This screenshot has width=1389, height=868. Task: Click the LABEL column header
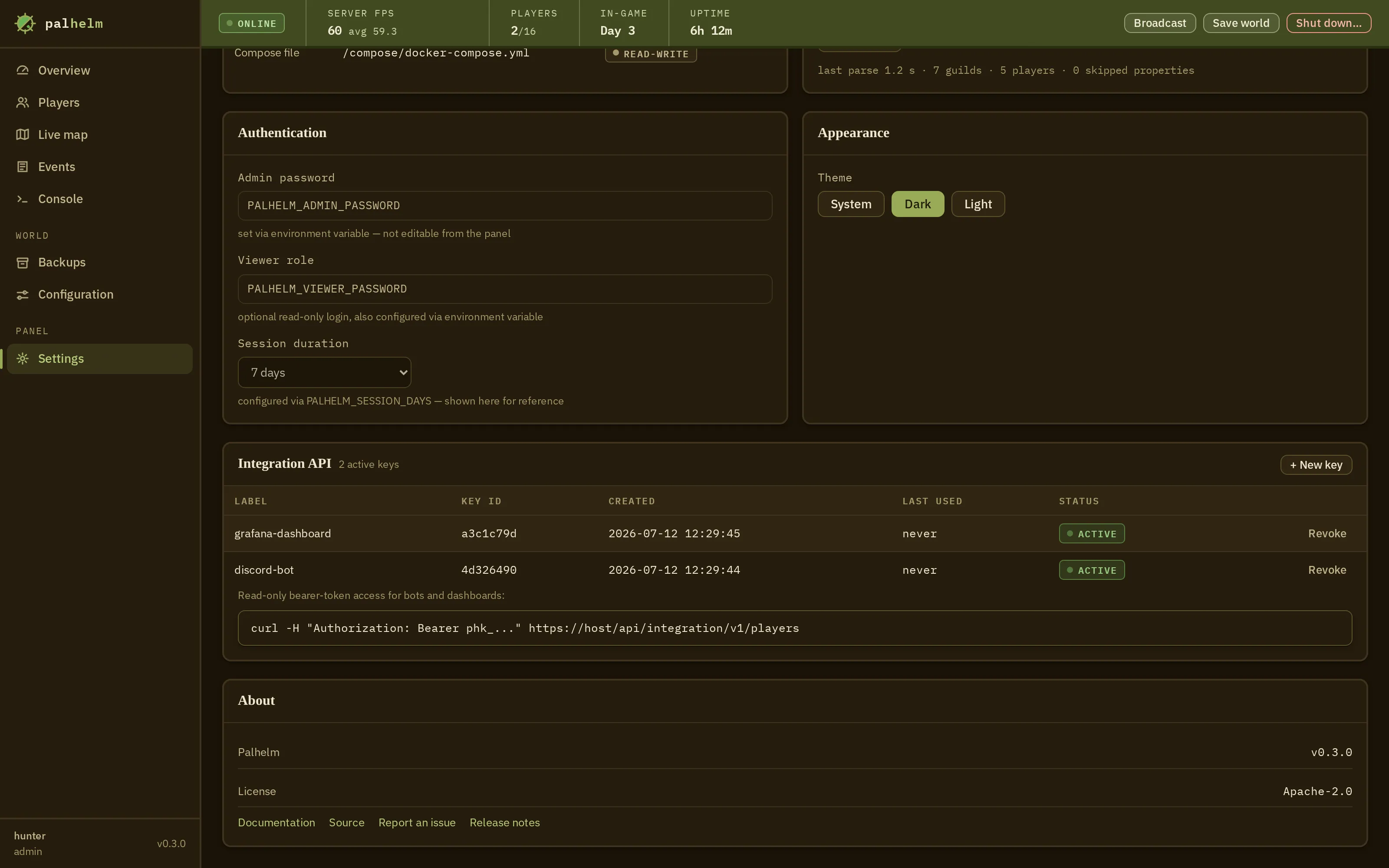[250, 501]
